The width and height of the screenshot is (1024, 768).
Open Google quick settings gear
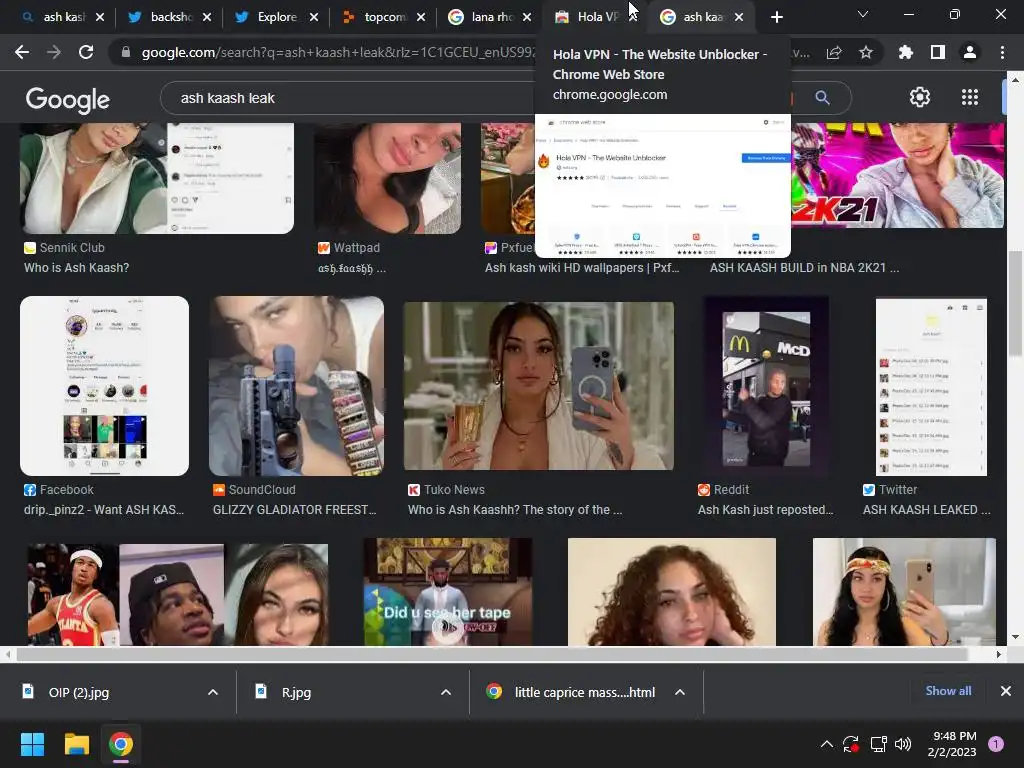point(920,97)
